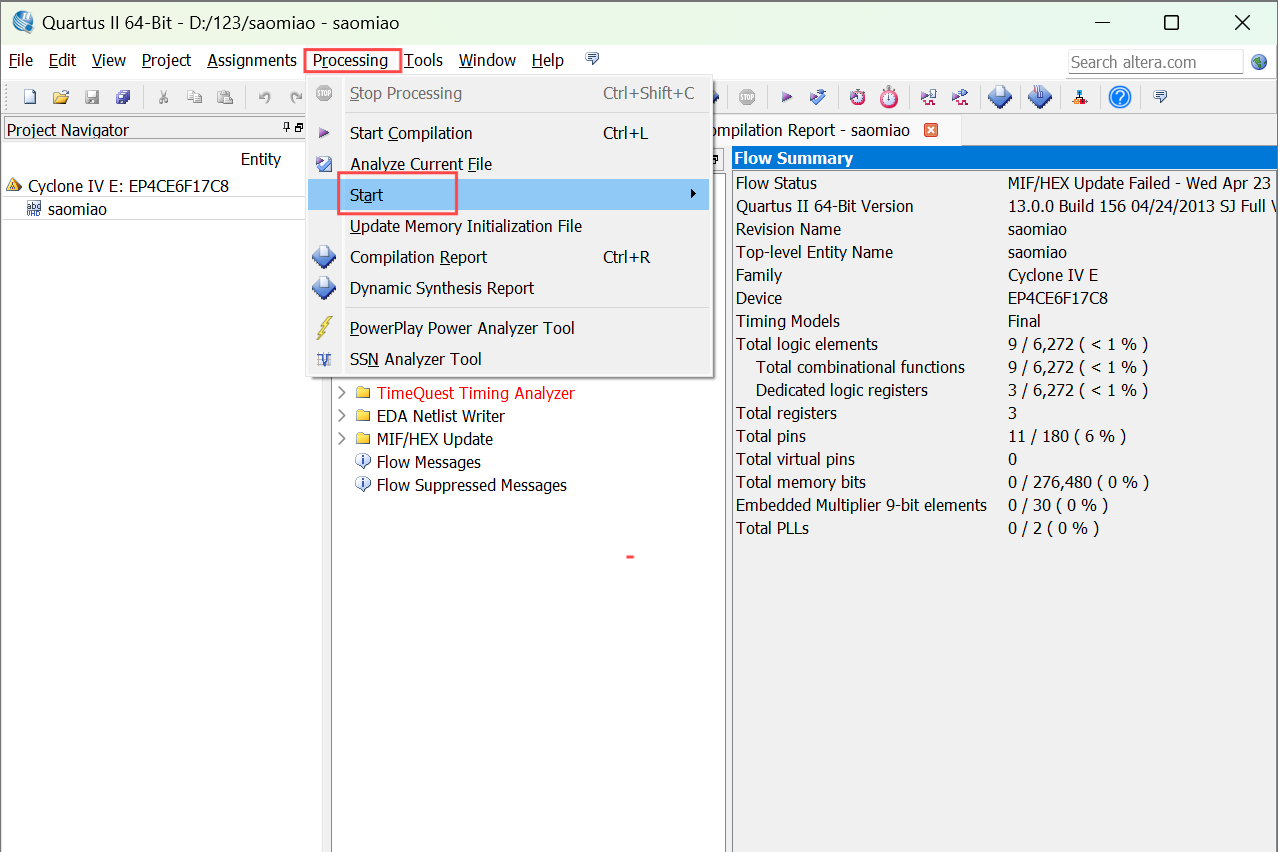Image resolution: width=1278 pixels, height=852 pixels.
Task: Expand the MIF/HEX Update folder
Action: [342, 439]
